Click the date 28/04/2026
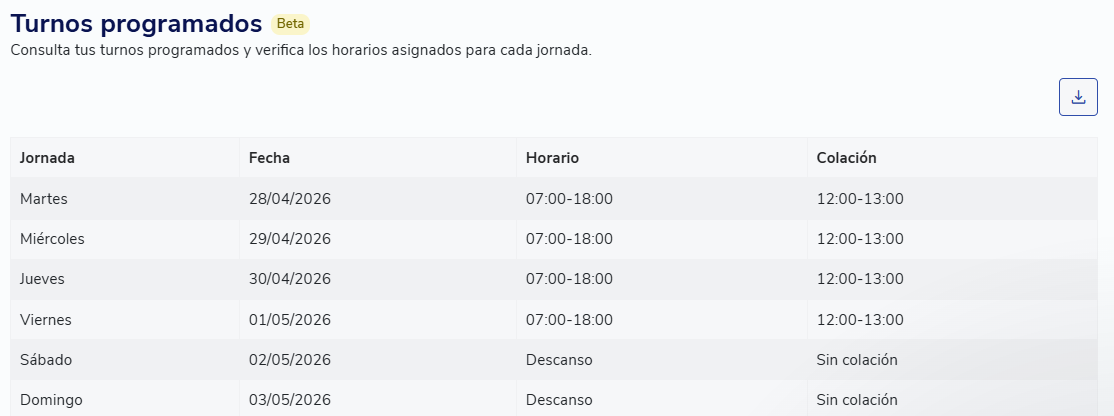The width and height of the screenshot is (1114, 416). (x=290, y=199)
